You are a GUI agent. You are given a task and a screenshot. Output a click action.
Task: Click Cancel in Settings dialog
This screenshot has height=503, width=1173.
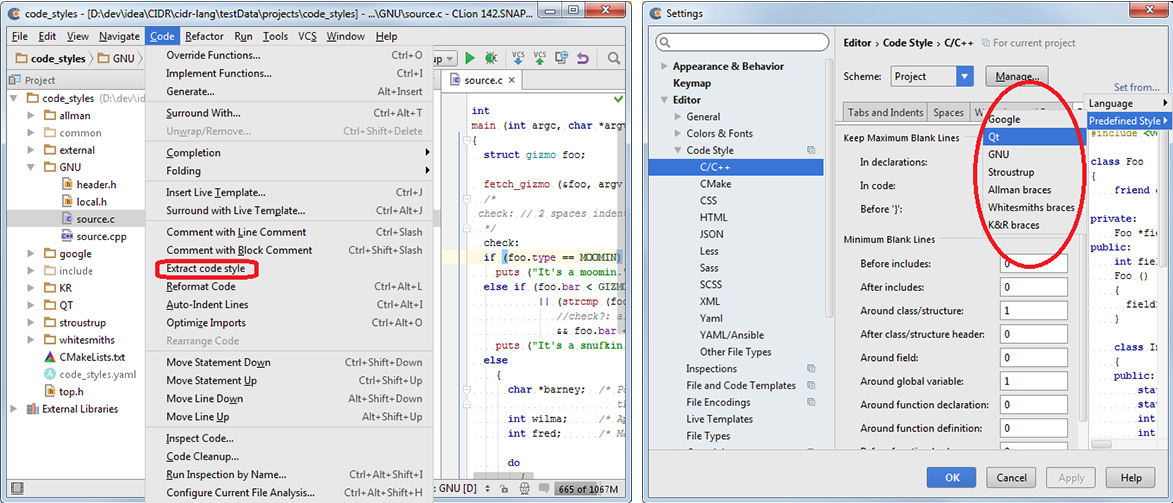(1011, 478)
